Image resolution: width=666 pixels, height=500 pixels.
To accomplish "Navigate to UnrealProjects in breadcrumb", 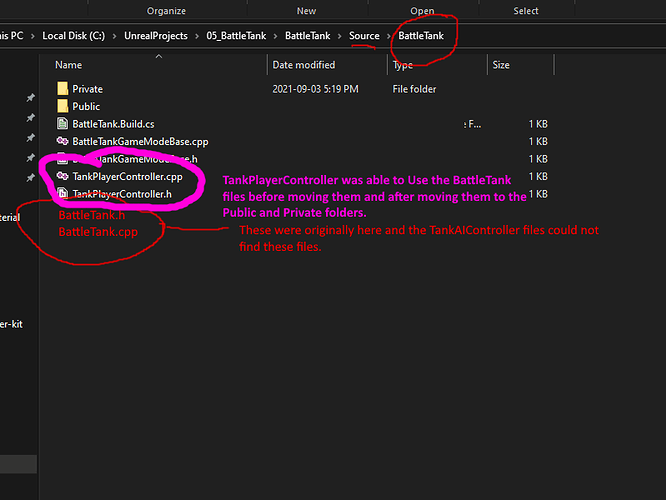I will (156, 36).
